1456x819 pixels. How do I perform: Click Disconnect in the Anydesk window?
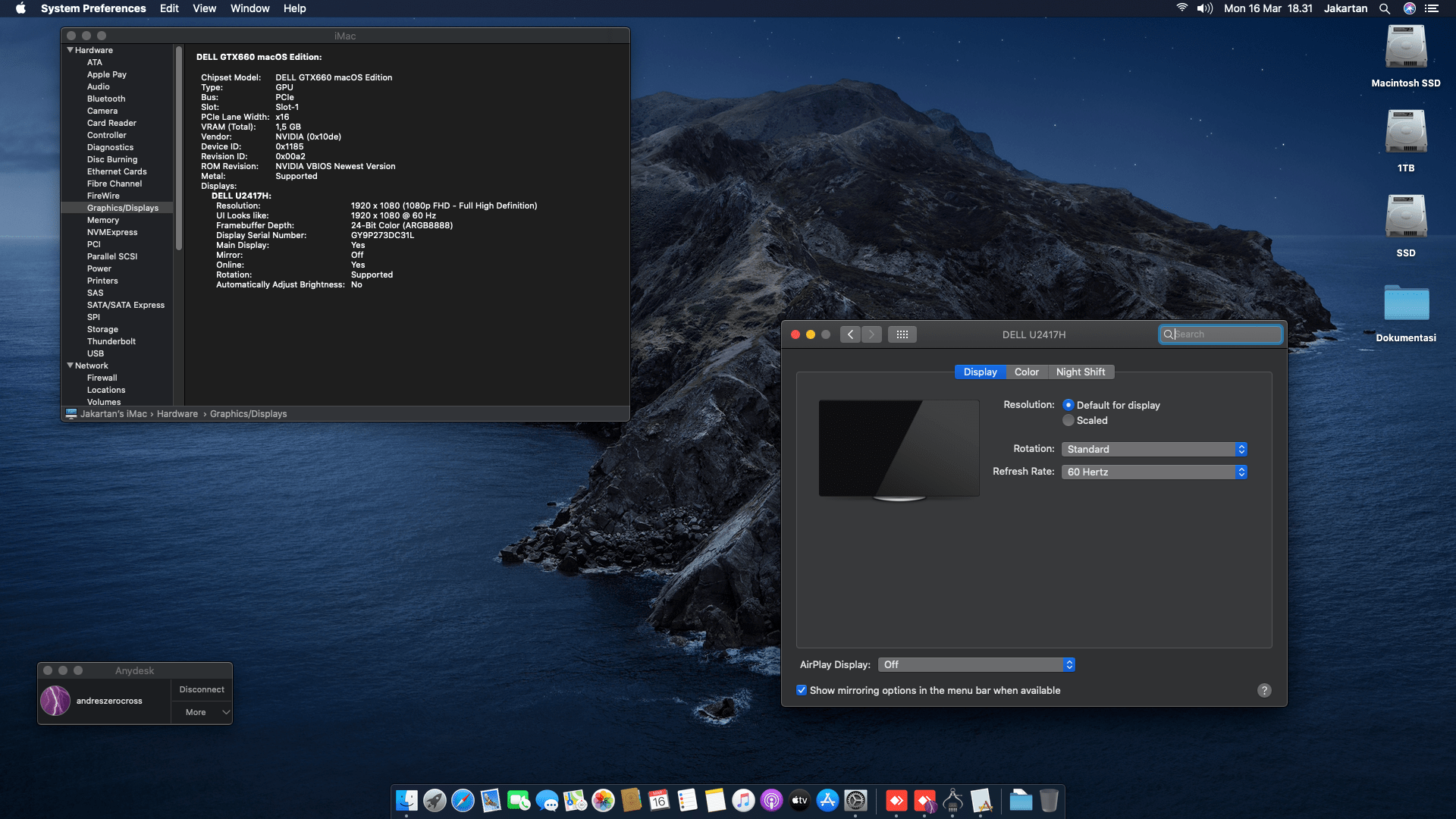pos(201,689)
